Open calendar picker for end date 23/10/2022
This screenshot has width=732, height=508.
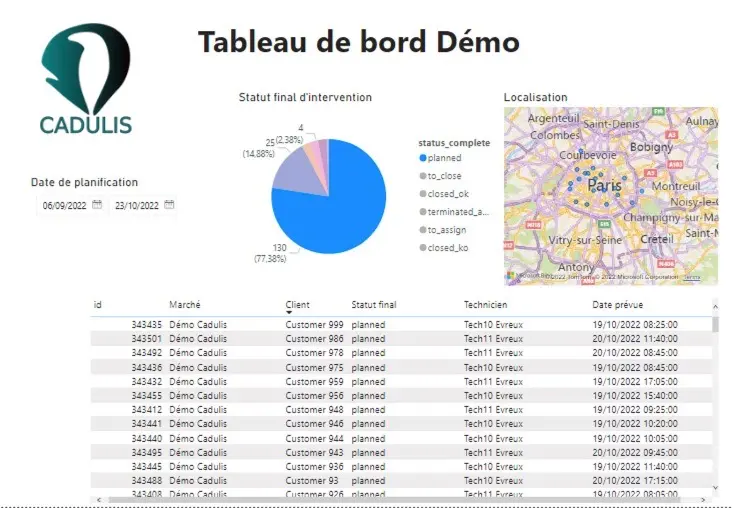(169, 205)
